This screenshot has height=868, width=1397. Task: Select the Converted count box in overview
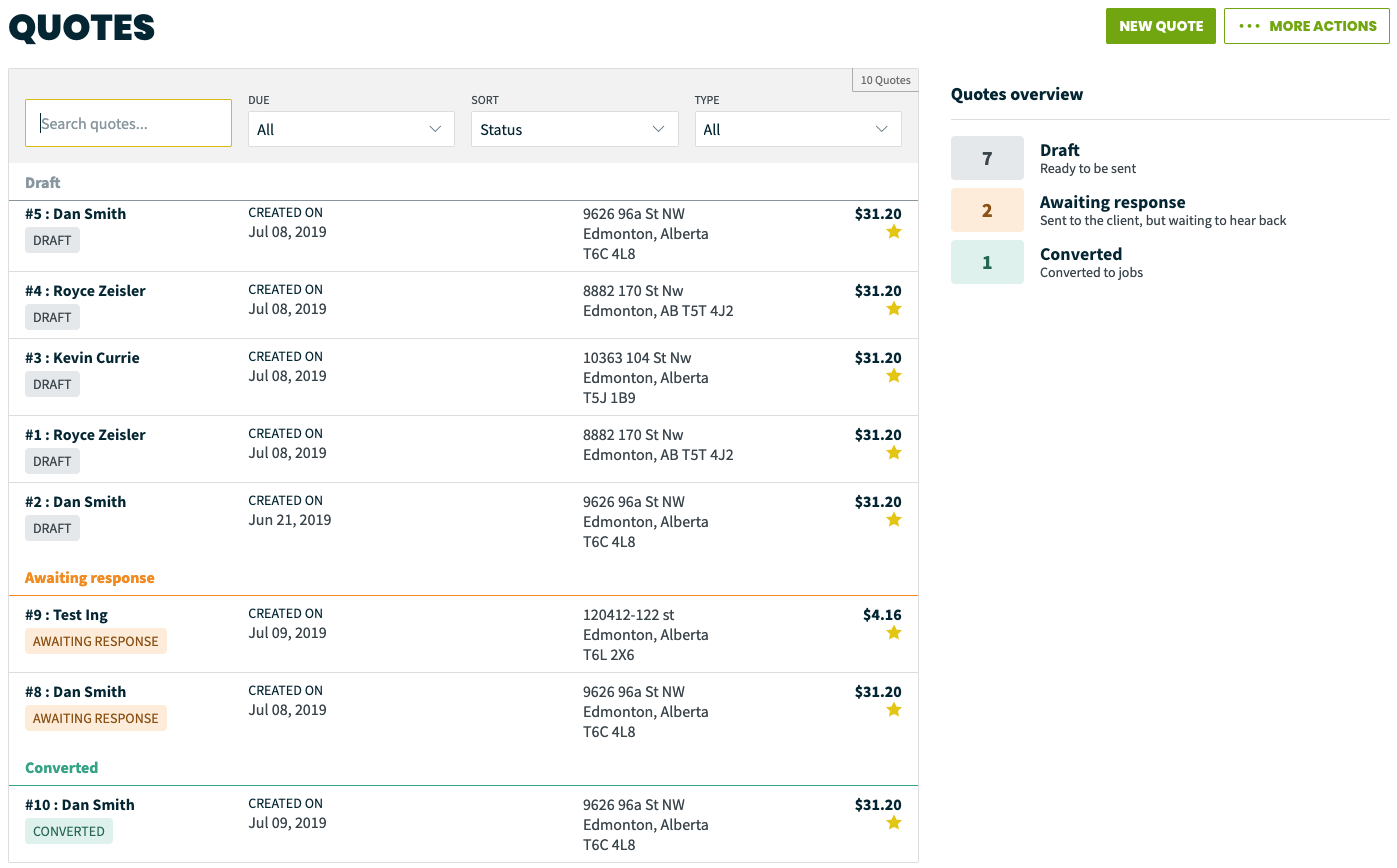[987, 262]
